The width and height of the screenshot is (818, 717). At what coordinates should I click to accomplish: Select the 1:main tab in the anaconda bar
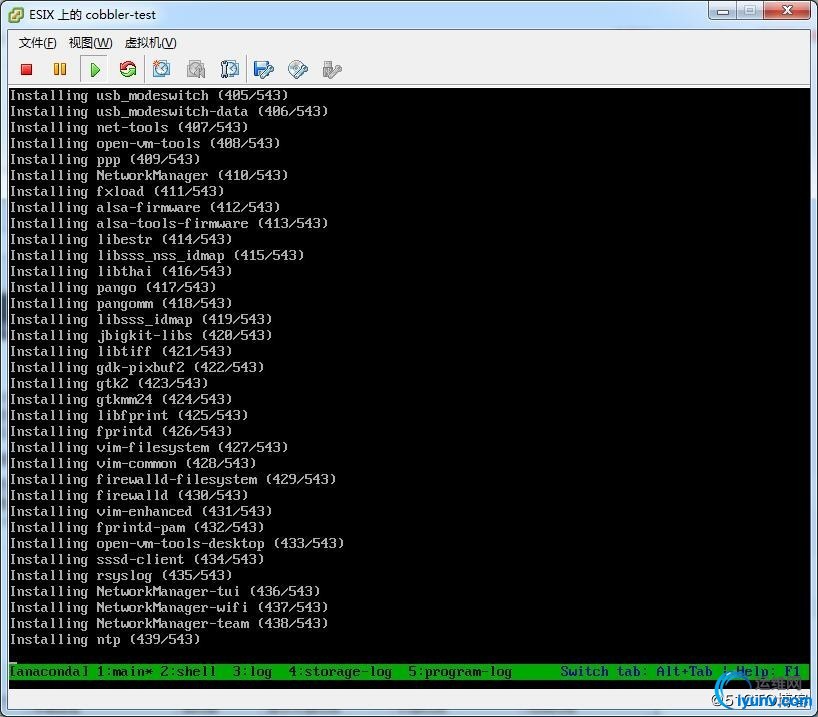coord(125,671)
